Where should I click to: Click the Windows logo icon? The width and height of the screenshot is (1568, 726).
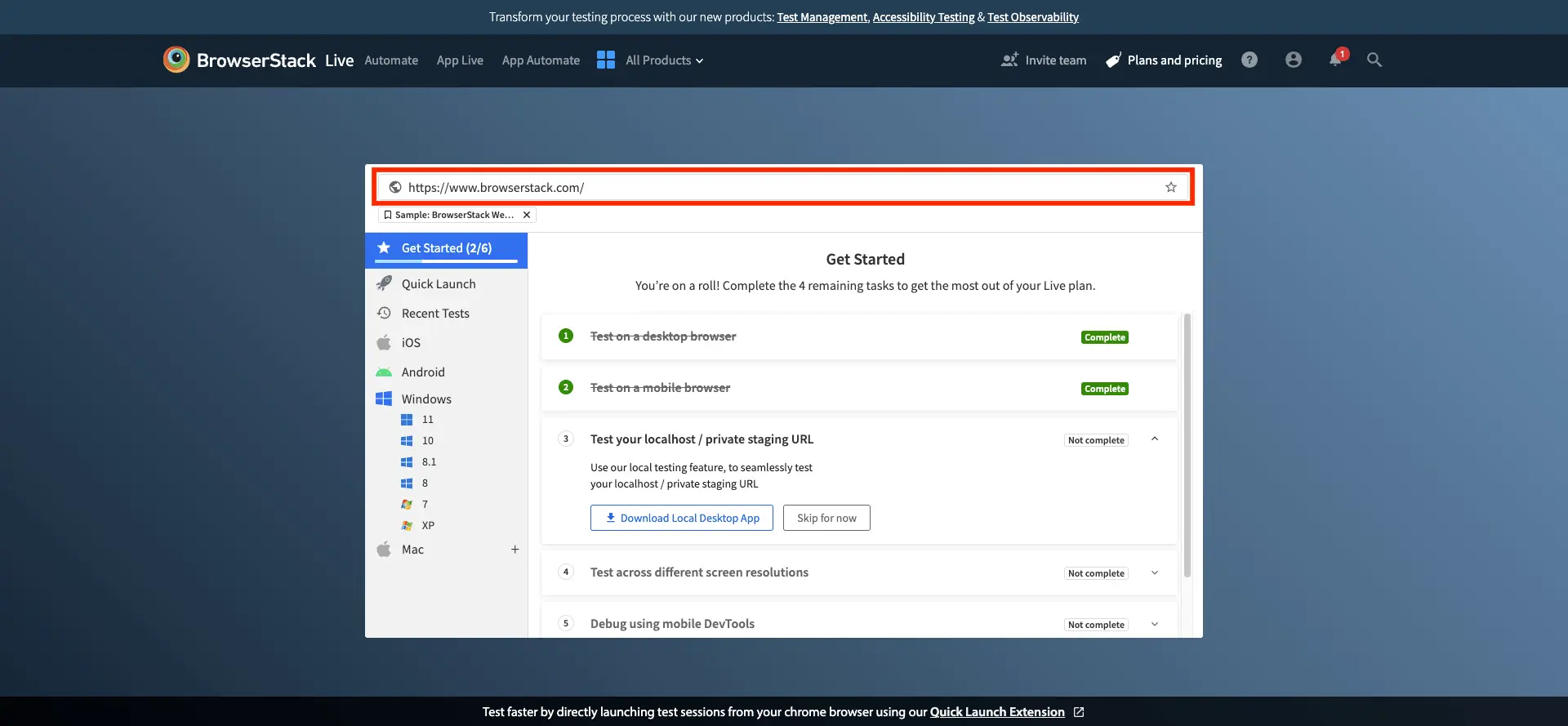384,399
